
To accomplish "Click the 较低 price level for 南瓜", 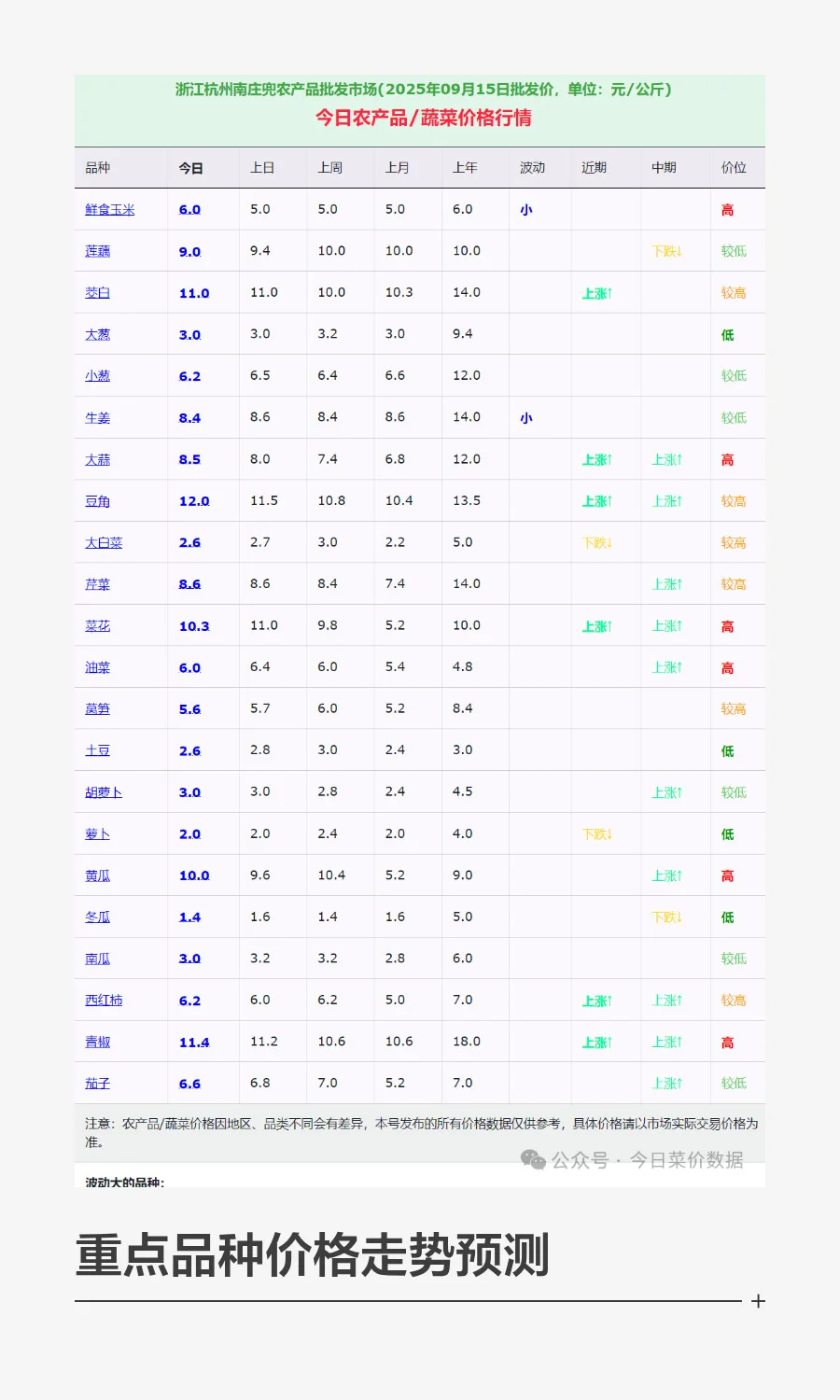I will coord(734,959).
